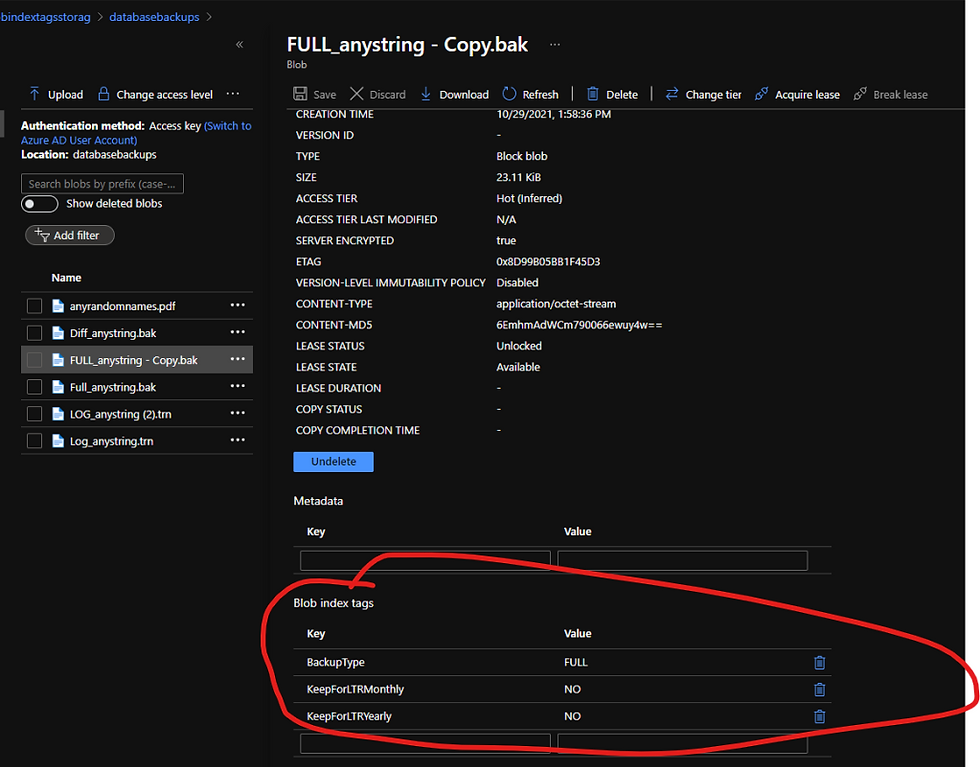Click the Name column header
980x767 pixels.
[66, 278]
